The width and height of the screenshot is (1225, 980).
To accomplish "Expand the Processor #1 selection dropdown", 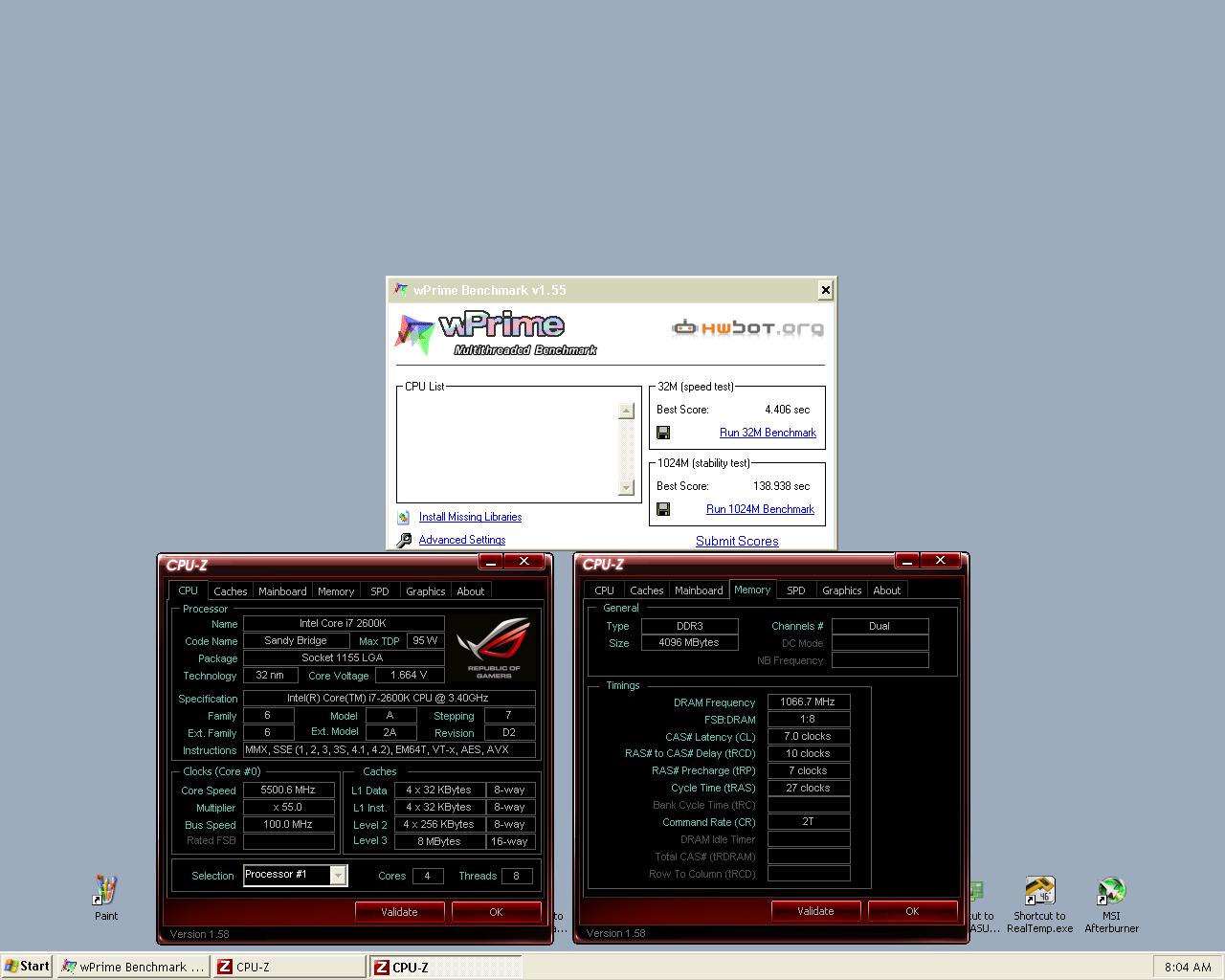I will click(338, 875).
